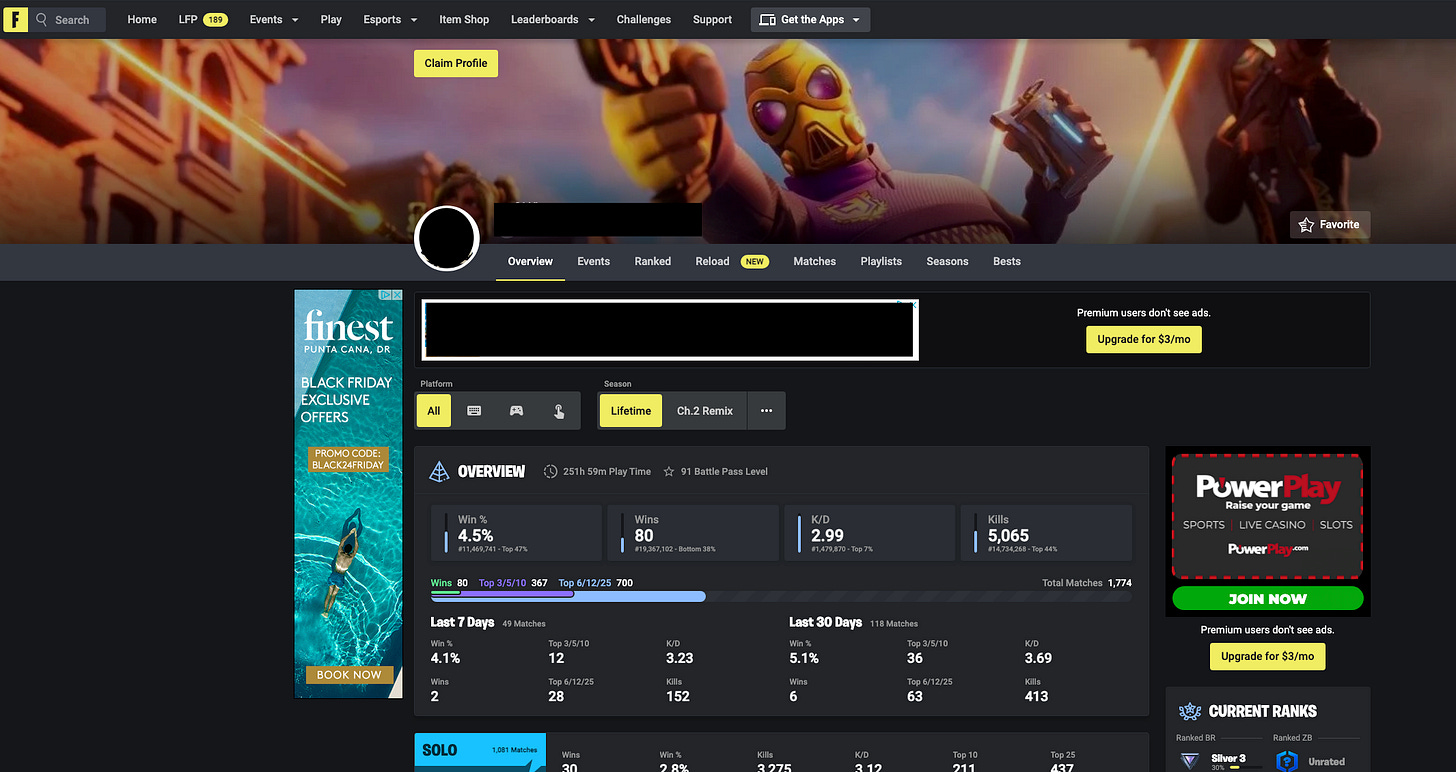
Task: Switch to the Matches profile tab
Action: pos(815,261)
